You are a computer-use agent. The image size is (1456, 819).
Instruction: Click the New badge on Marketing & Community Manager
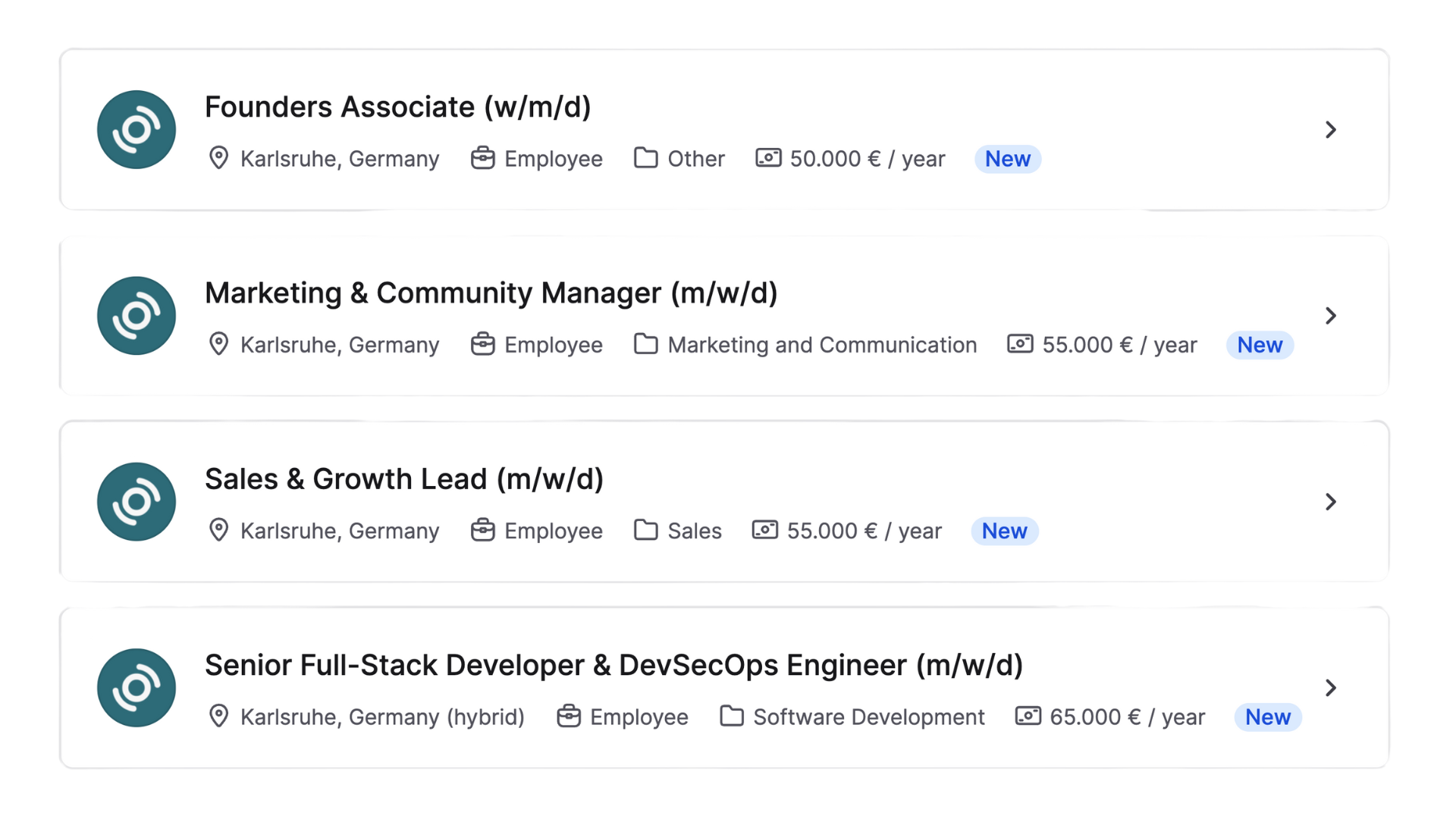coord(1259,345)
